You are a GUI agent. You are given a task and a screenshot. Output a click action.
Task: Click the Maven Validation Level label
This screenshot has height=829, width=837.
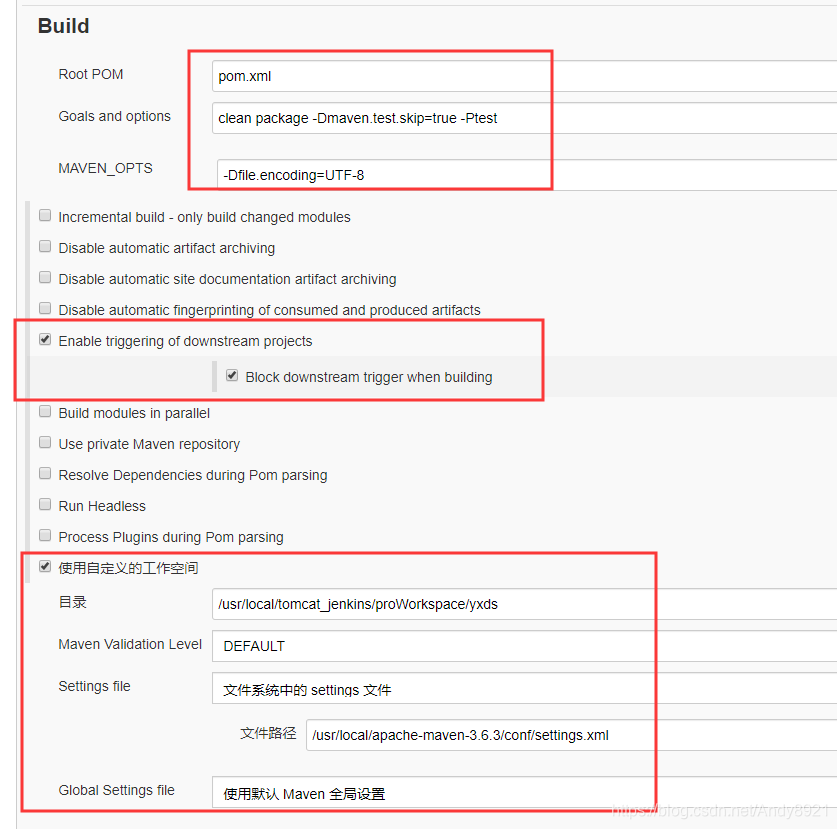[130, 644]
